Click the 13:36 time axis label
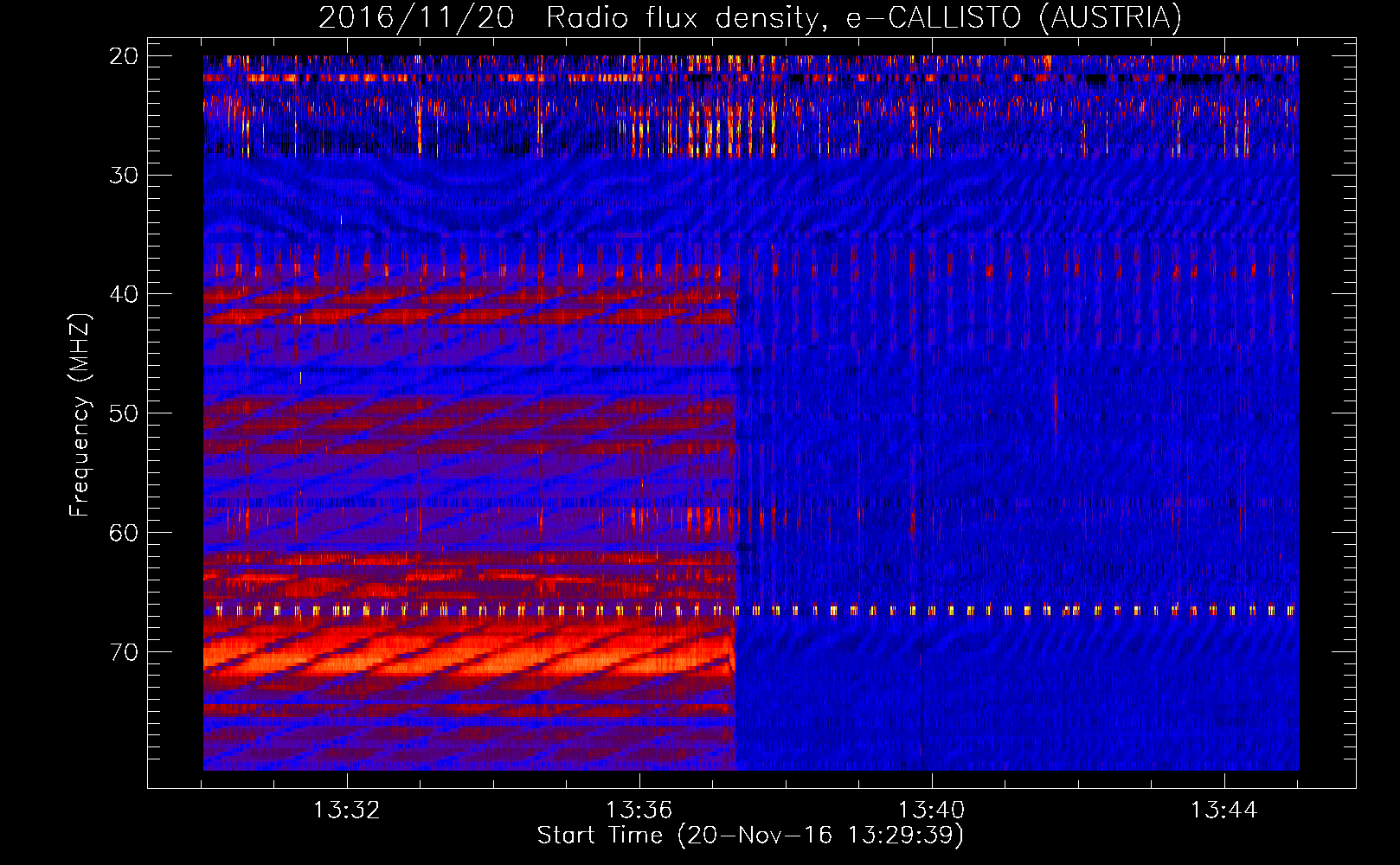Screen dimensions: 1400x865 [639, 811]
